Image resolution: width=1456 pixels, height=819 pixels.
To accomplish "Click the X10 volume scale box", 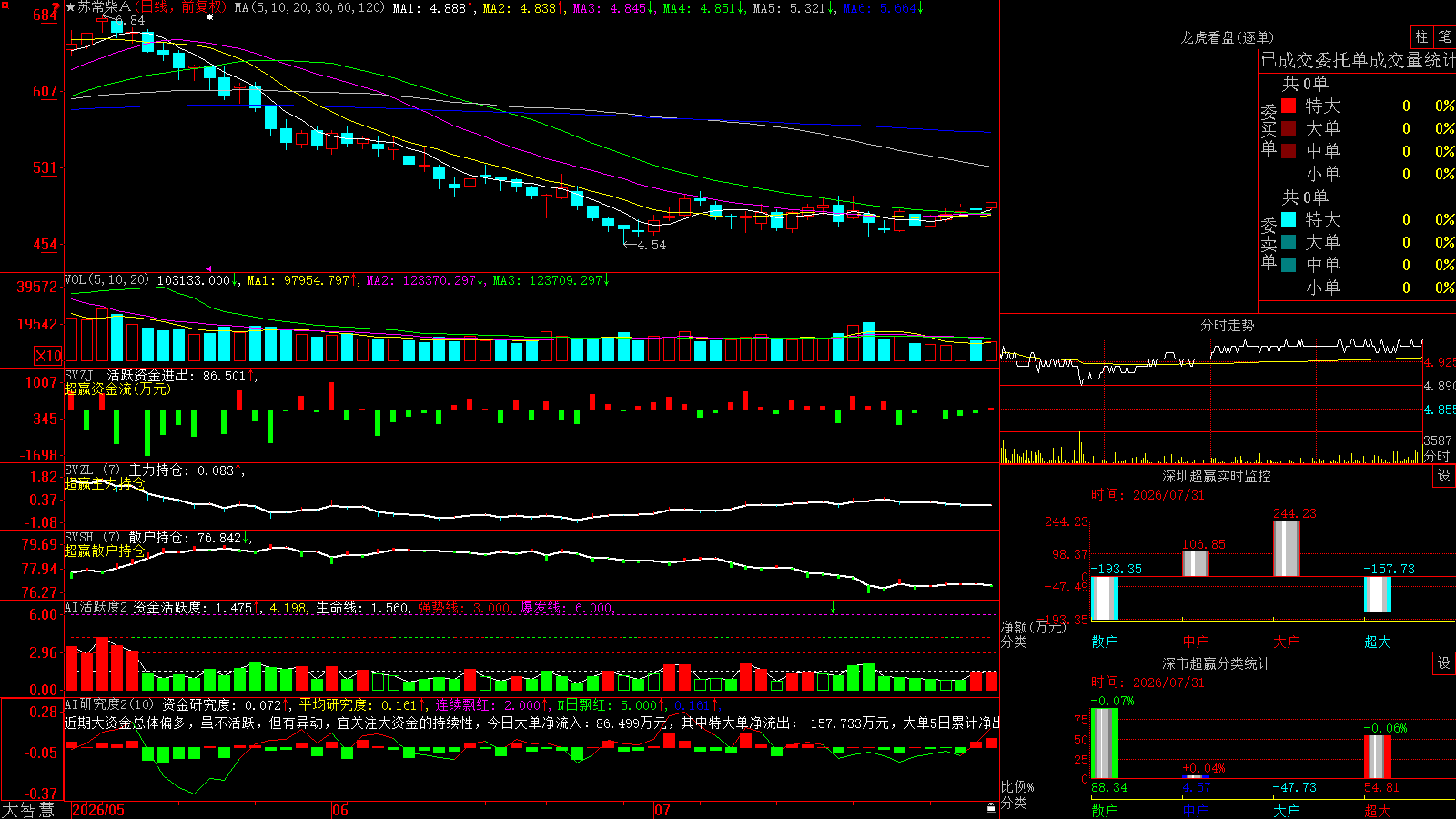I will click(x=48, y=356).
